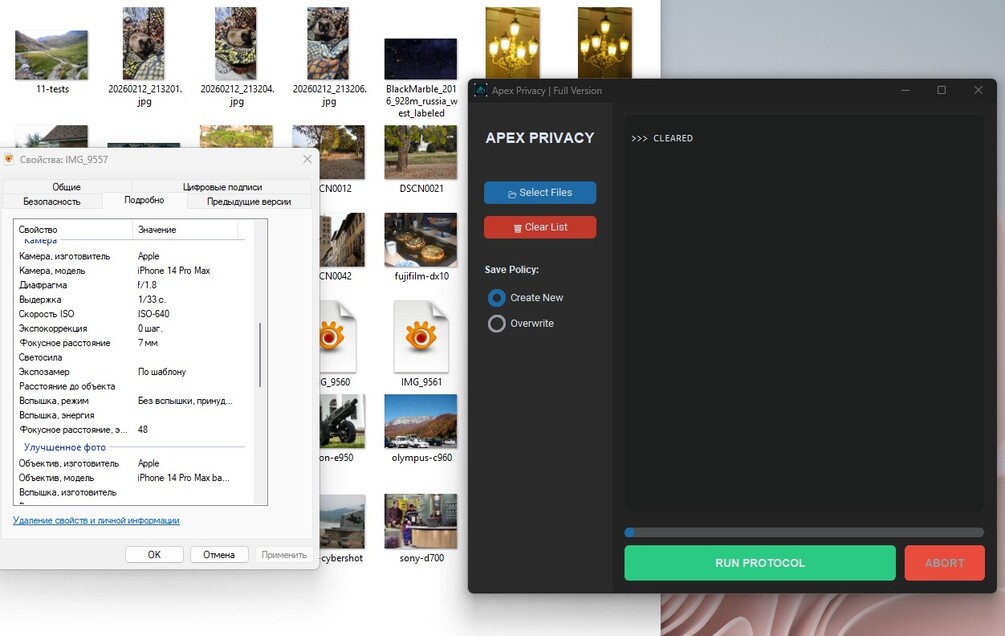Viewport: 1005px width, 636px height.
Task: Select the DSCN0021 image thumbnail
Action: tap(420, 153)
